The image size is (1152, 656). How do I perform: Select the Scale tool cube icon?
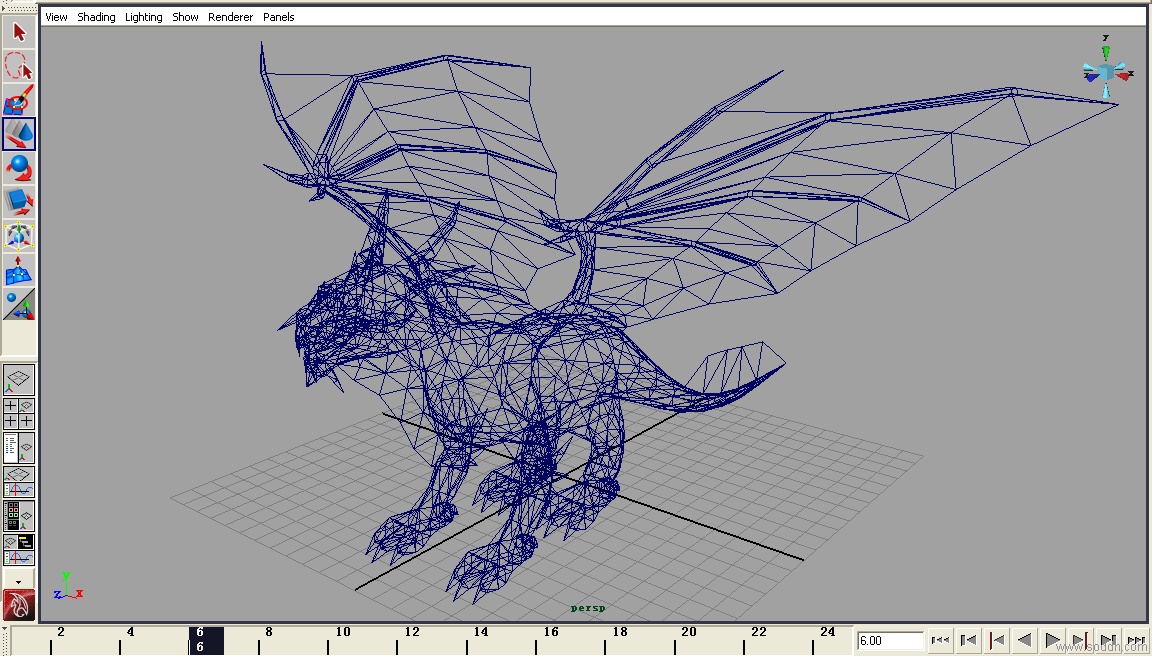[x=19, y=202]
